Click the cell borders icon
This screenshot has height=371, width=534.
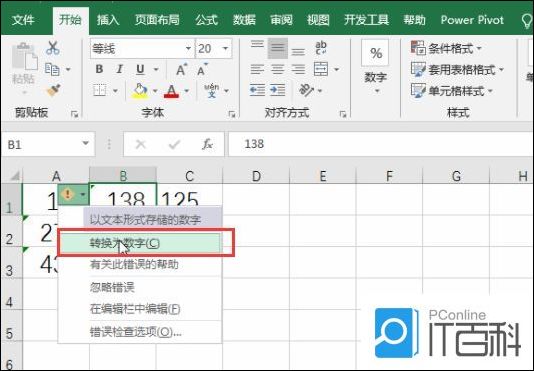(100, 91)
